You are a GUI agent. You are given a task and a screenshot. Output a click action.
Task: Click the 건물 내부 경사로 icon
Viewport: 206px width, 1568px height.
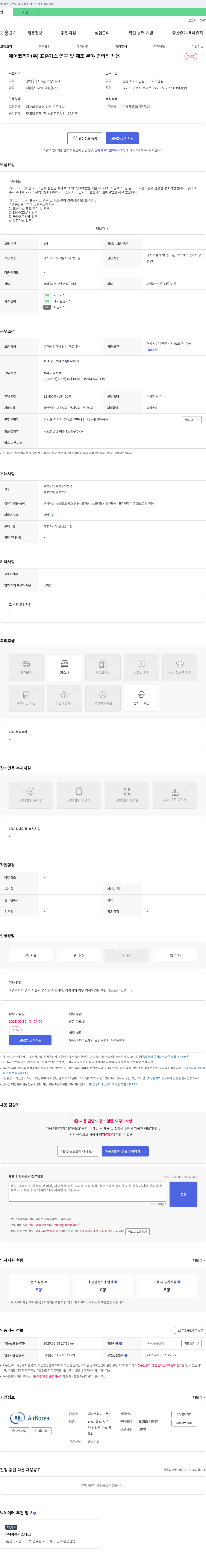point(175,795)
